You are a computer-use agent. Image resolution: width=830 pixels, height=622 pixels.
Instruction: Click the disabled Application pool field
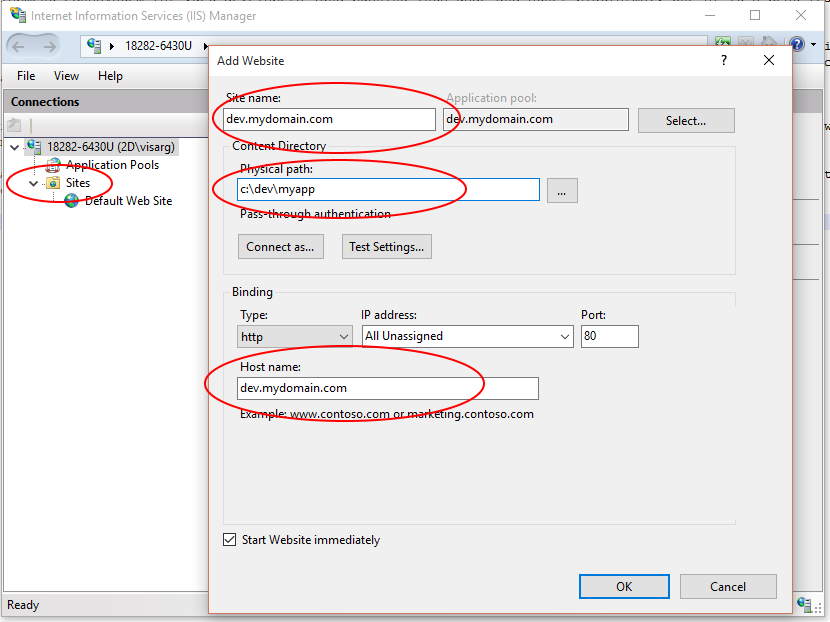(536, 119)
